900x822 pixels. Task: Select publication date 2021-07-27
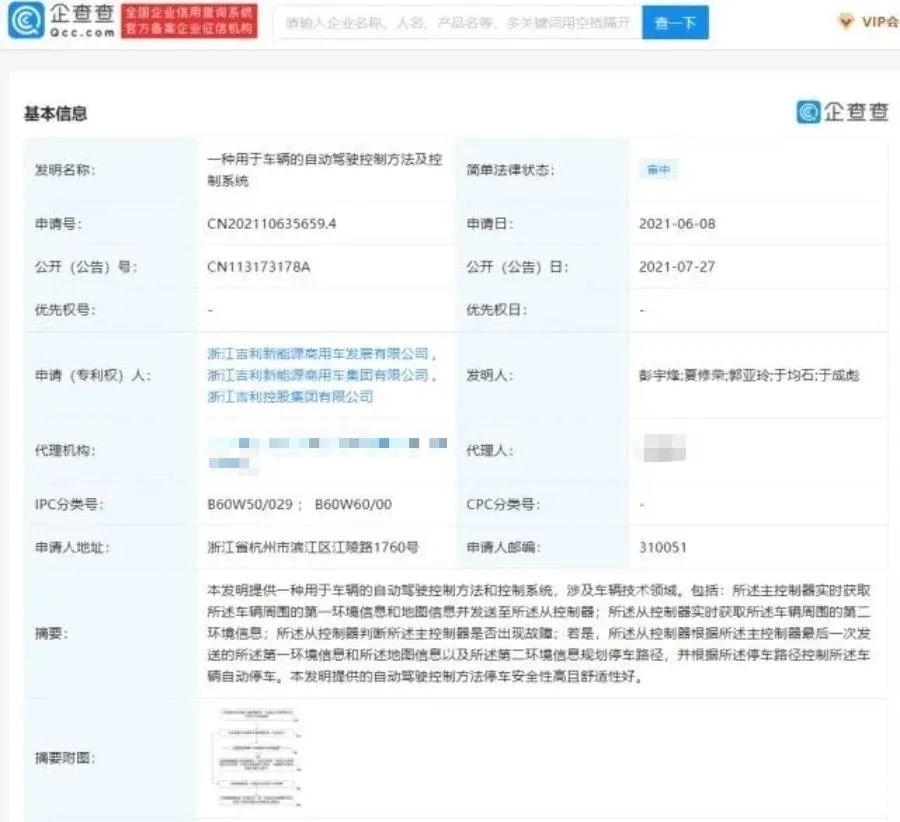coord(677,267)
